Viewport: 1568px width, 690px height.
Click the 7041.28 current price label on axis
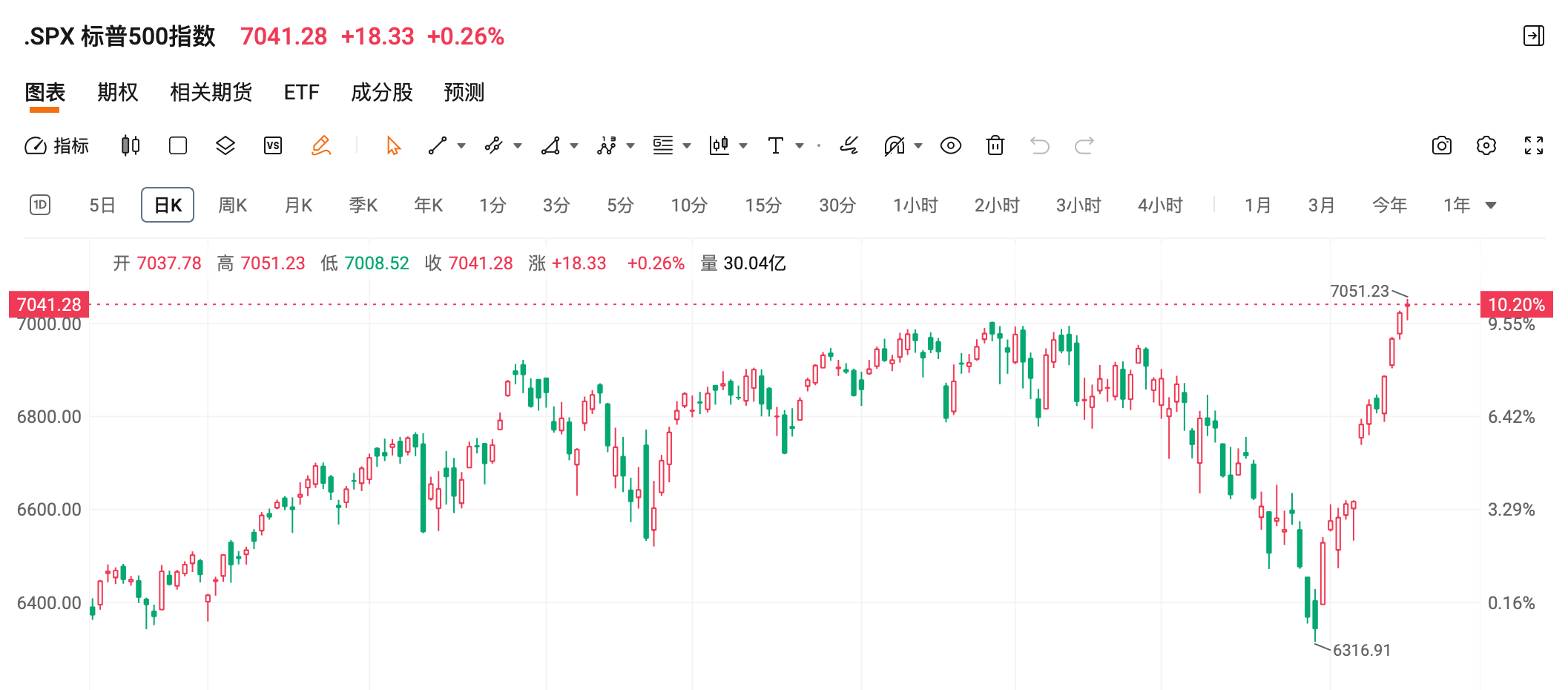(x=49, y=304)
